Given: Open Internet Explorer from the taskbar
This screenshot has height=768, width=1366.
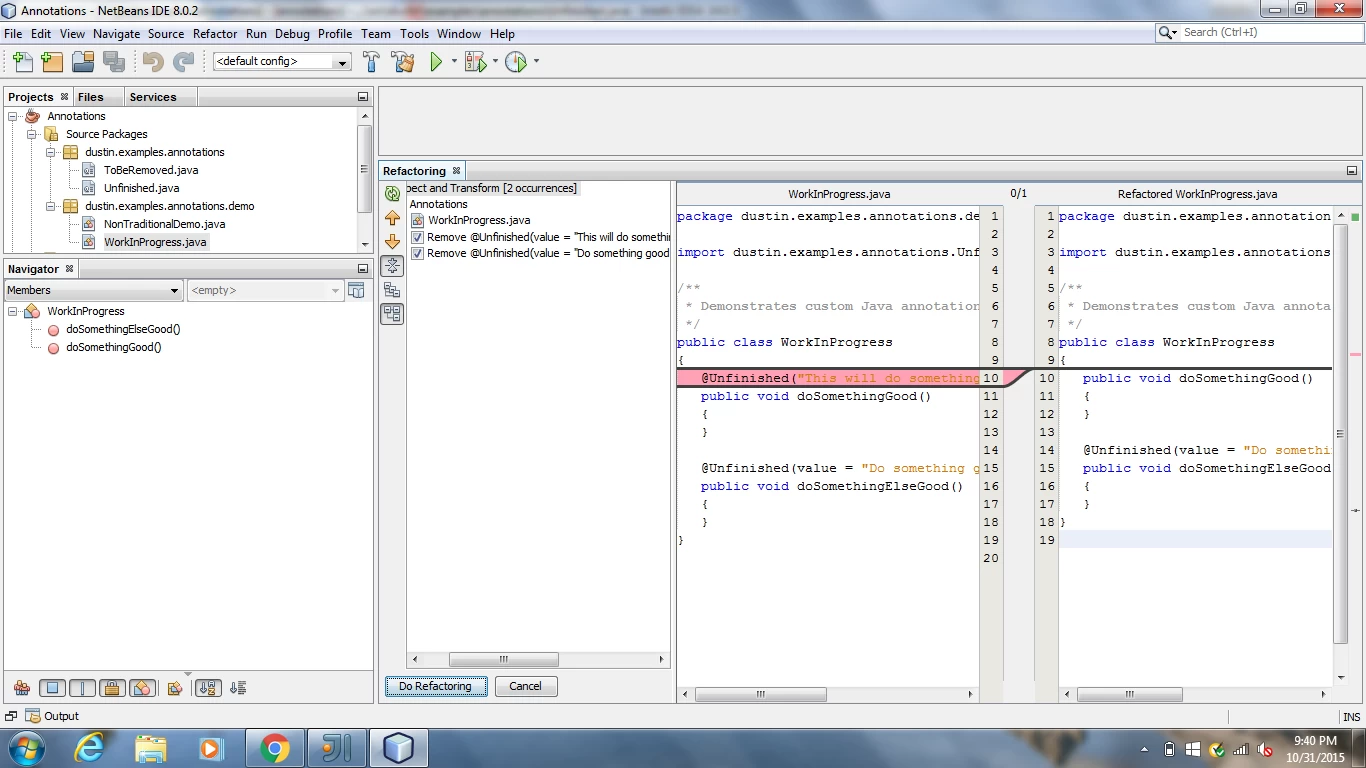Looking at the screenshot, I should pyautogui.click(x=89, y=748).
